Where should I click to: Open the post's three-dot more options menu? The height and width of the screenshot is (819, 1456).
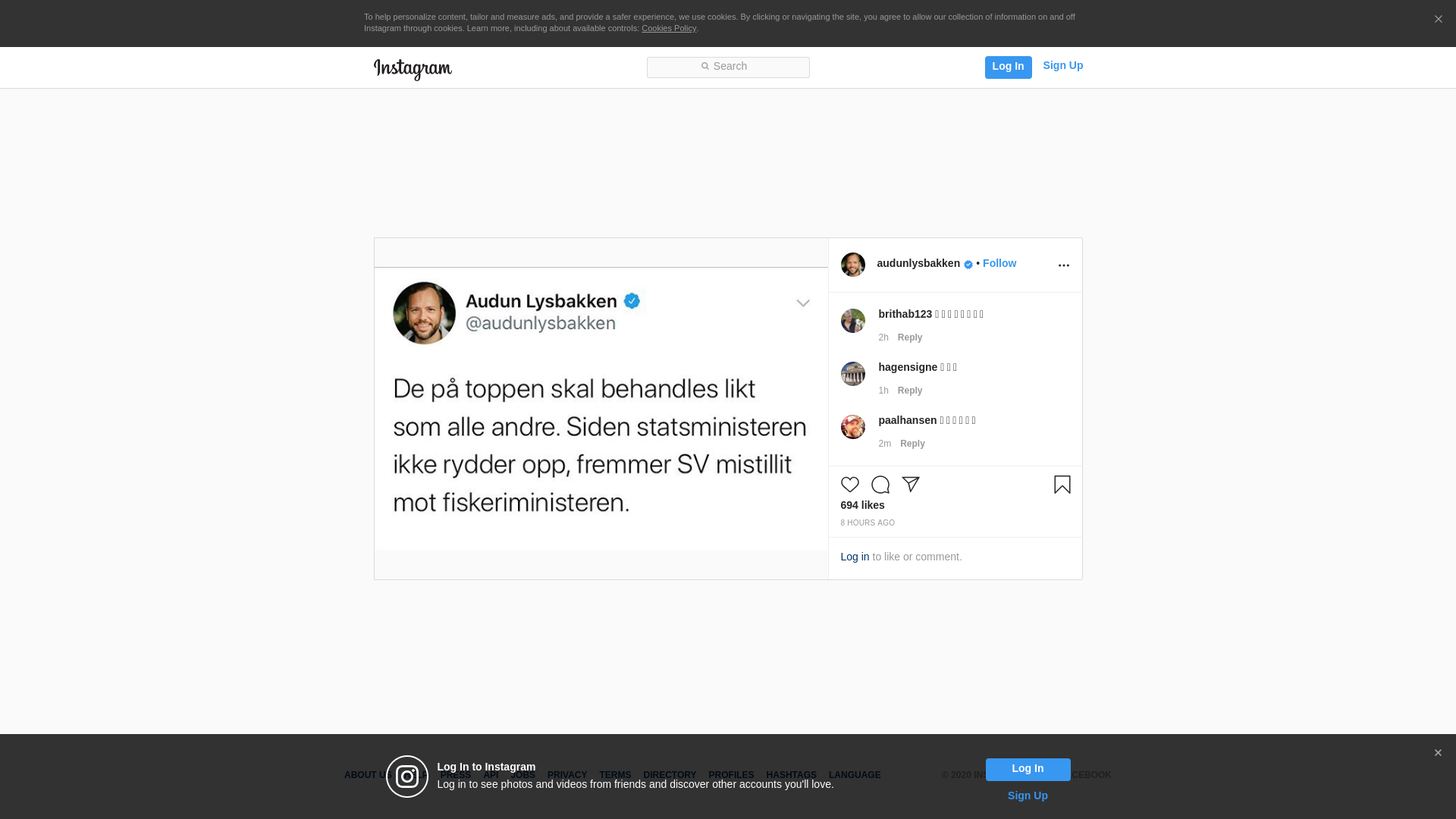1063,265
